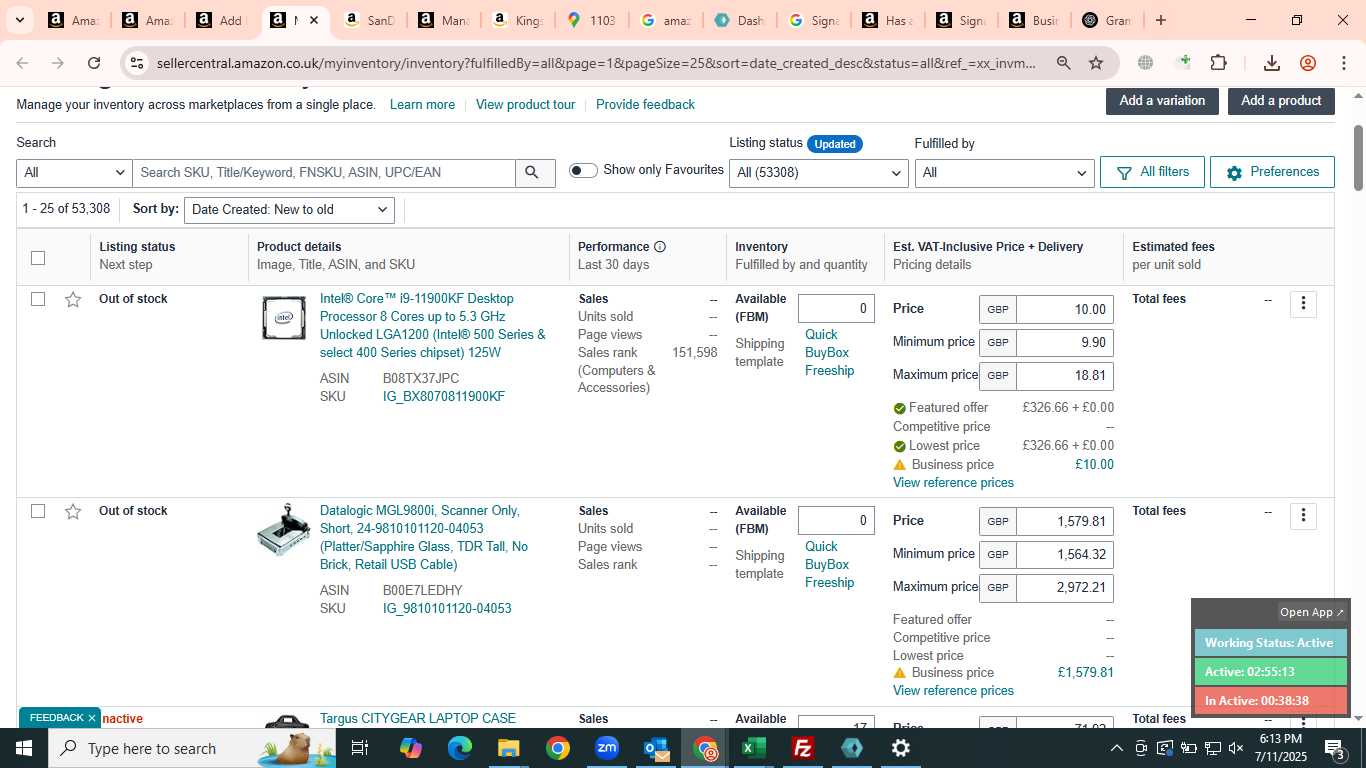
Task: Open Chrome extensions puzzle icon
Action: [x=1218, y=63]
